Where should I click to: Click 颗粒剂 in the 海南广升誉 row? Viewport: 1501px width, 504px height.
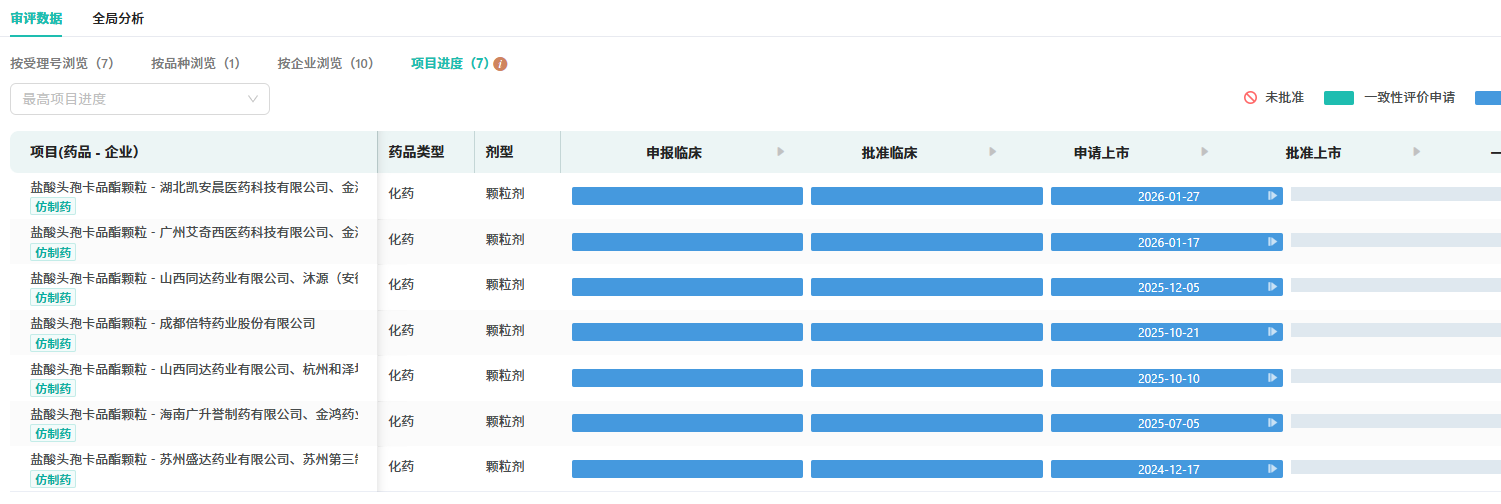[505, 421]
